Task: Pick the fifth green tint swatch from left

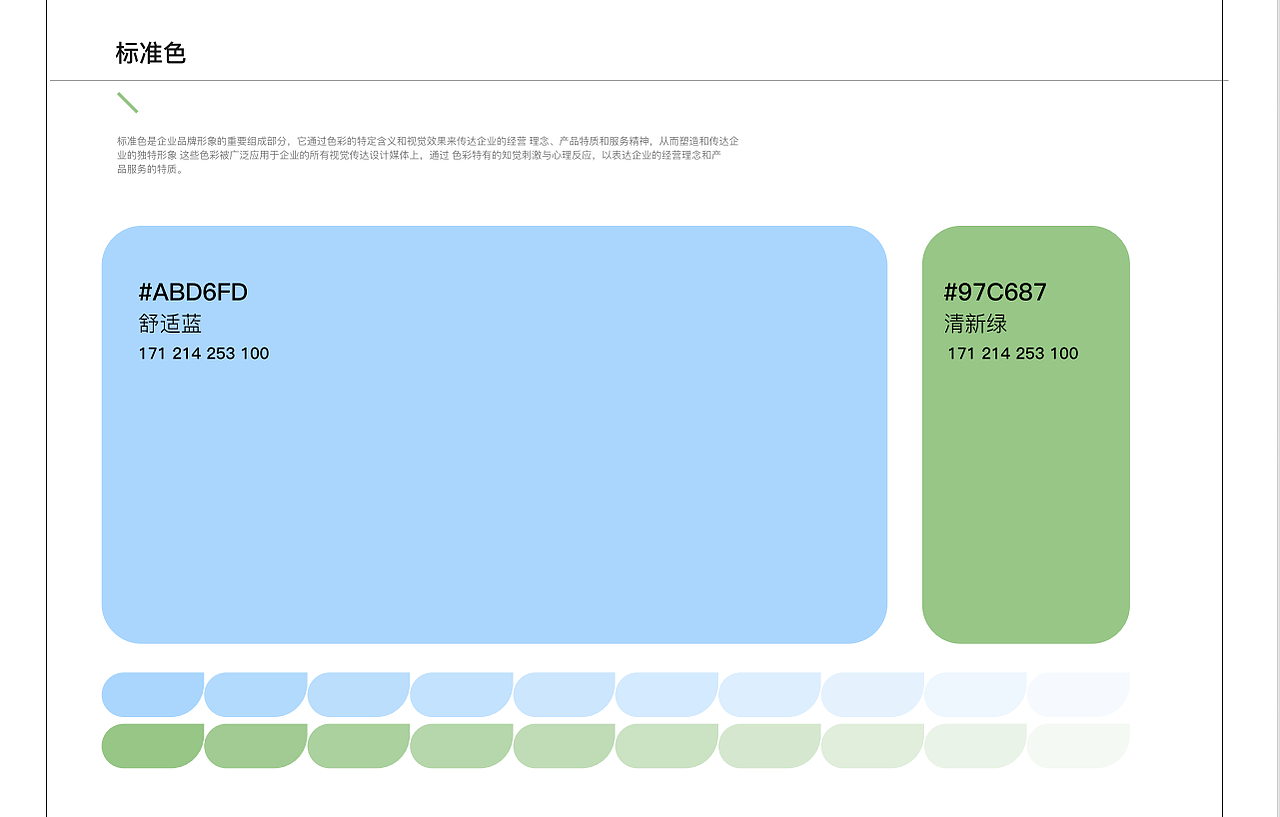Action: (564, 746)
